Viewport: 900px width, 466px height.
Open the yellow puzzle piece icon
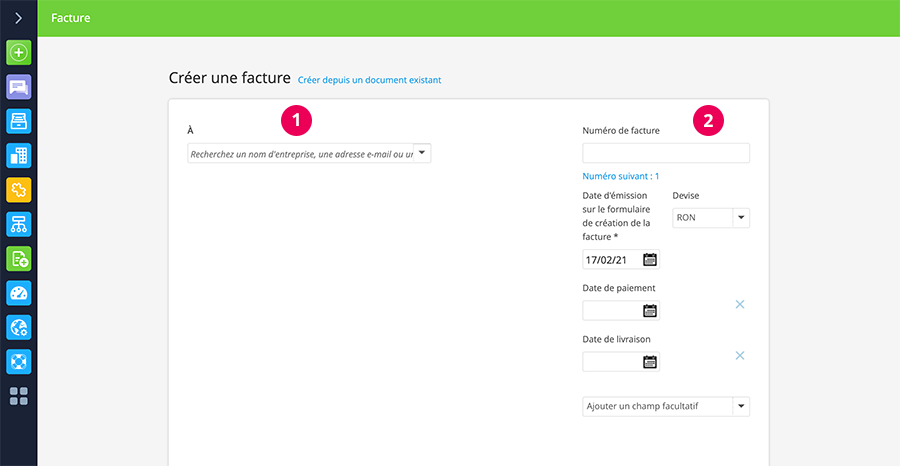pyautogui.click(x=18, y=189)
